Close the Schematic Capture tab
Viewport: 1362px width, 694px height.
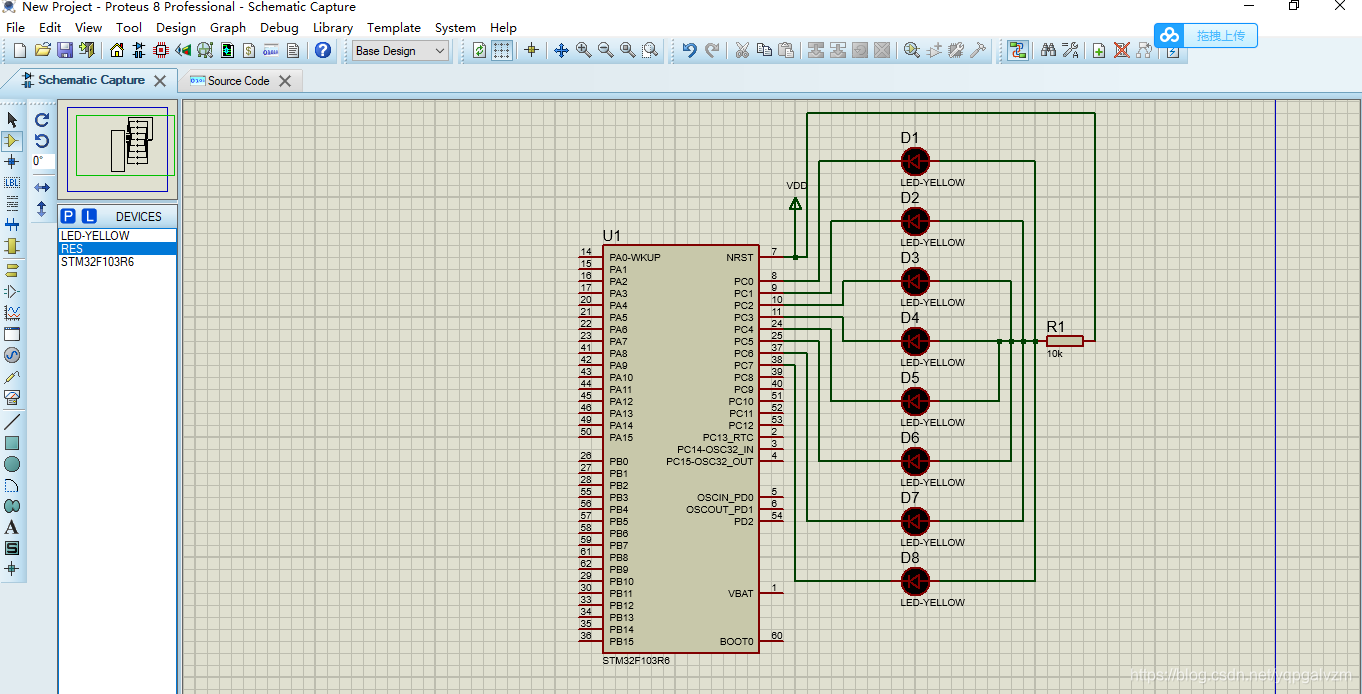160,81
